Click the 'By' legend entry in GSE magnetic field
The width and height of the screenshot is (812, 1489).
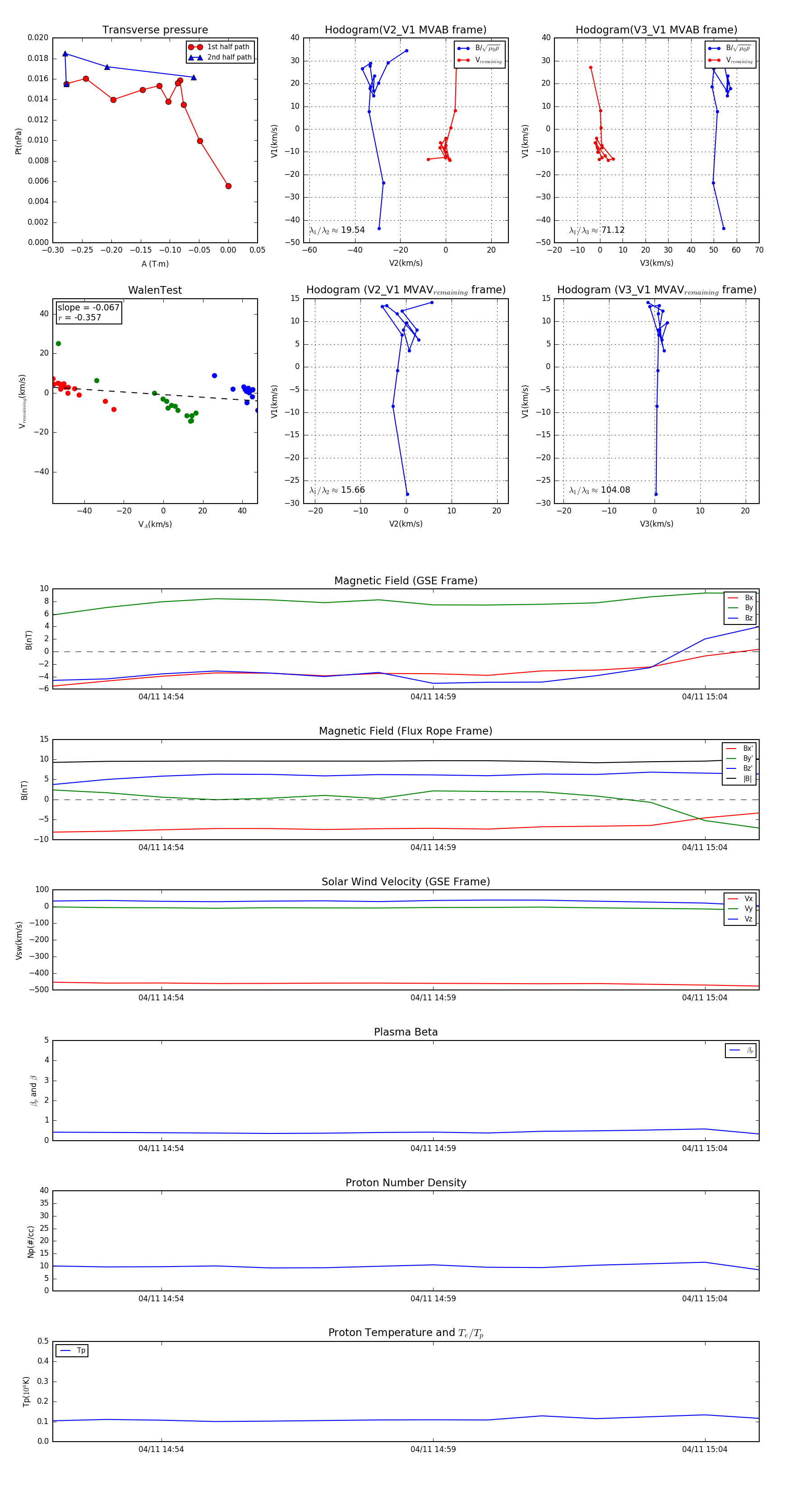[741, 608]
